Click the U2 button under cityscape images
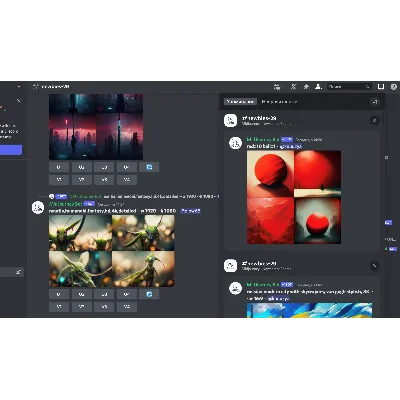400x400 pixels. [x=81, y=167]
